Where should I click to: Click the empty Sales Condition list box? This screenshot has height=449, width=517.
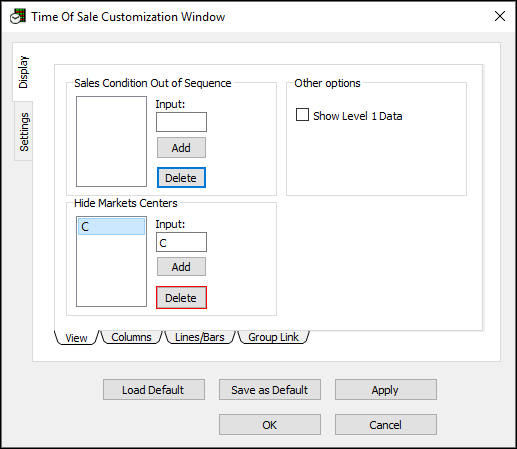pos(111,141)
